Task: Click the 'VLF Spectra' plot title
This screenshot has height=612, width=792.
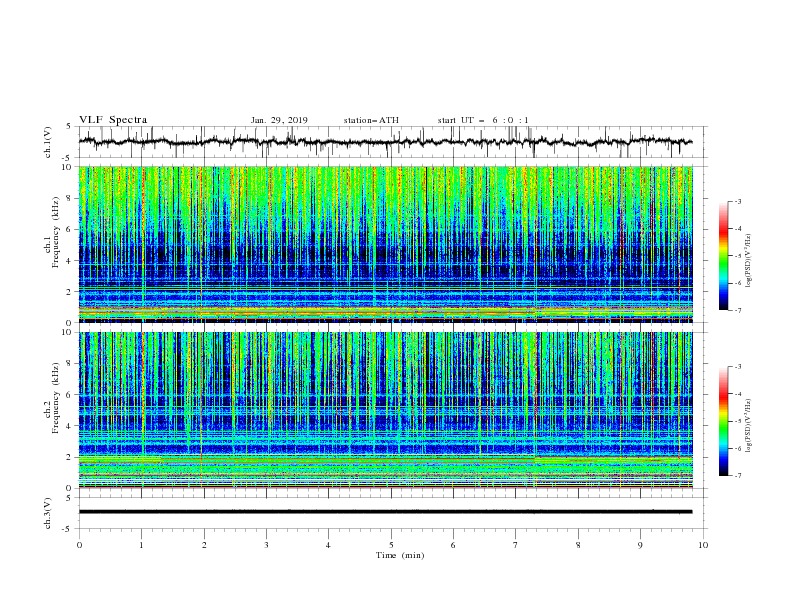Action: 113,120
